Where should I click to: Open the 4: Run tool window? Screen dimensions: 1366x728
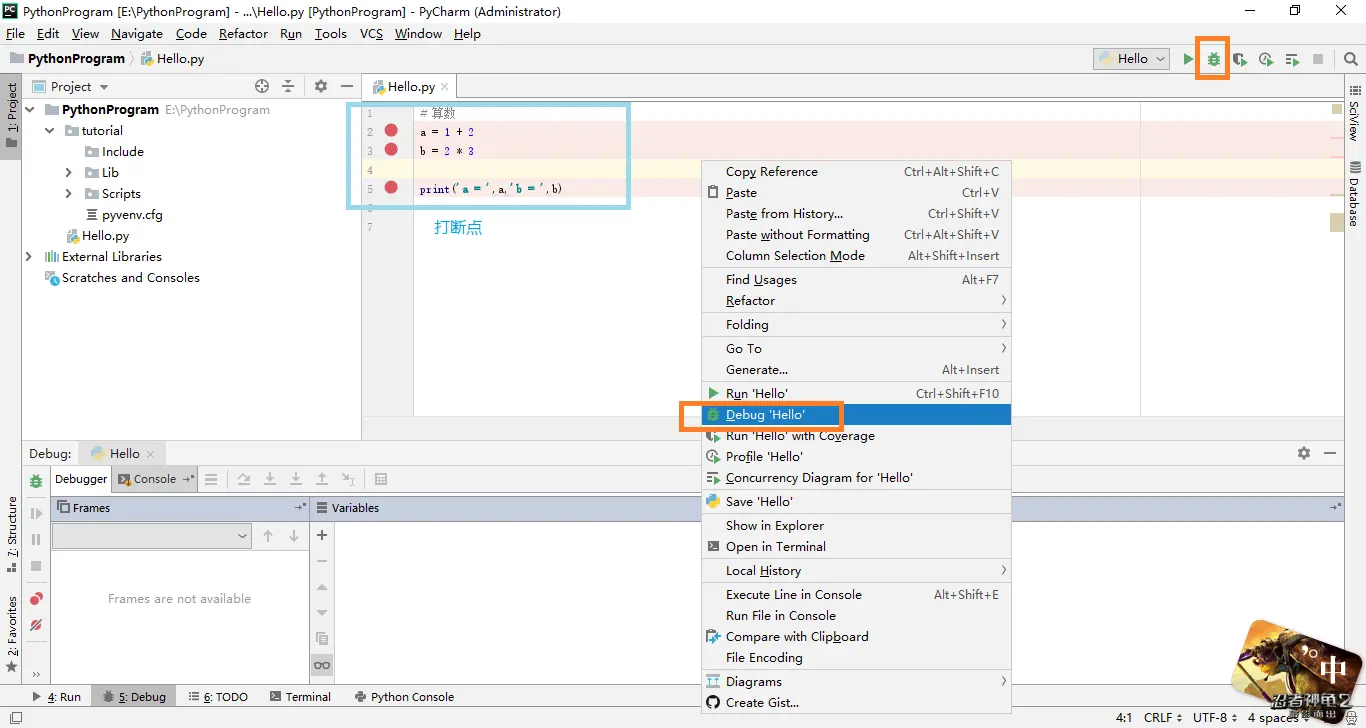pyautogui.click(x=56, y=697)
